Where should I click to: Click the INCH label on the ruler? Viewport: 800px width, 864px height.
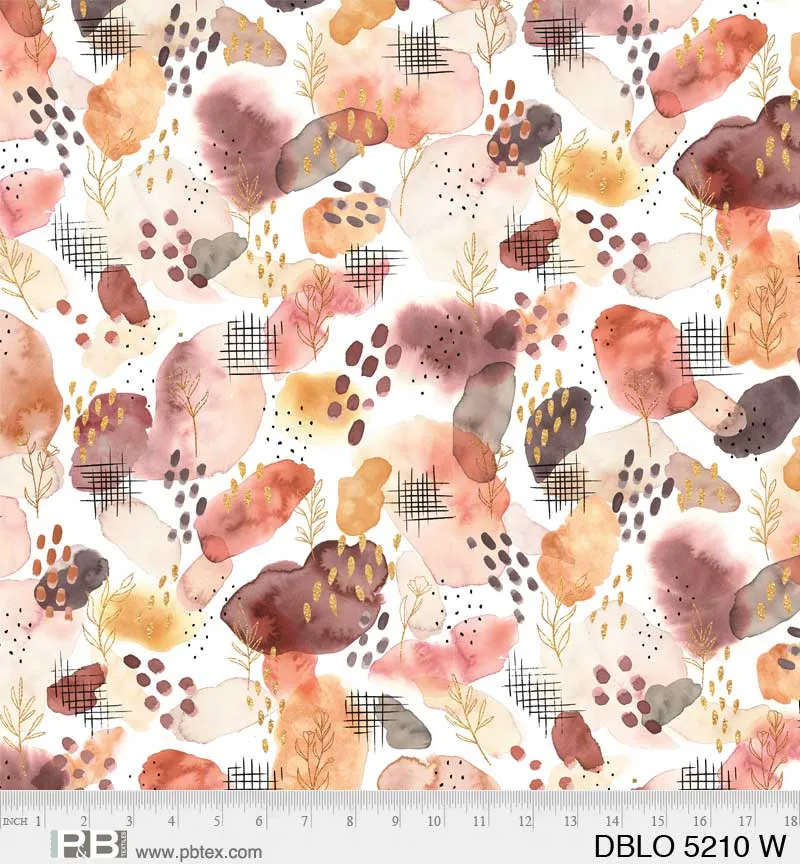click(15, 822)
